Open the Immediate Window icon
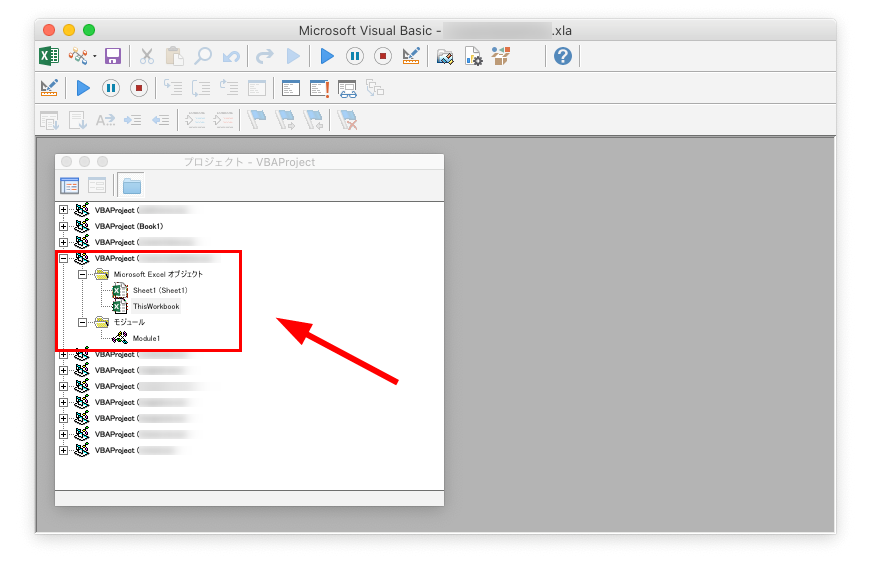This screenshot has height=573, width=869. coord(291,88)
